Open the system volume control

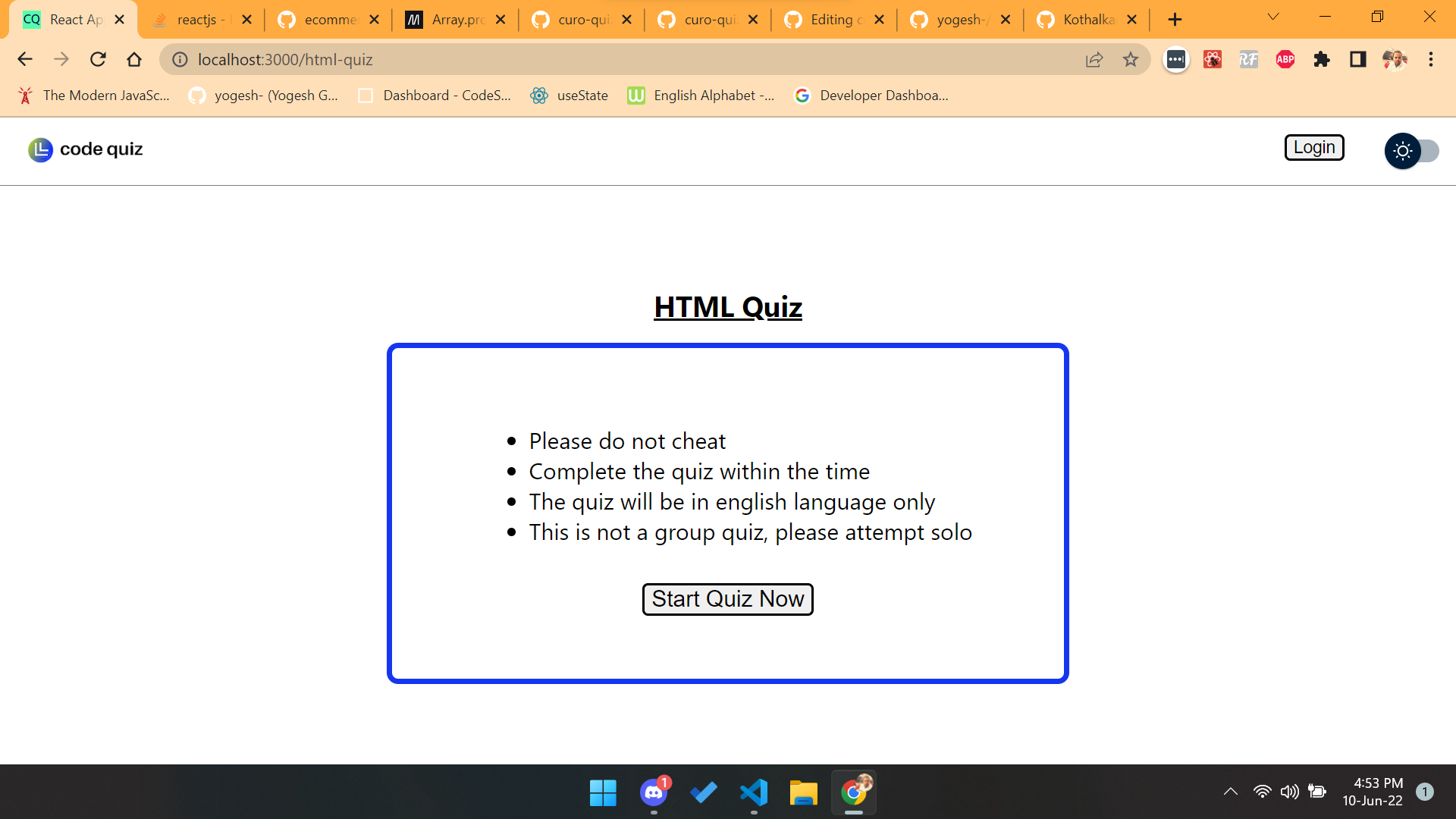coord(1289,792)
